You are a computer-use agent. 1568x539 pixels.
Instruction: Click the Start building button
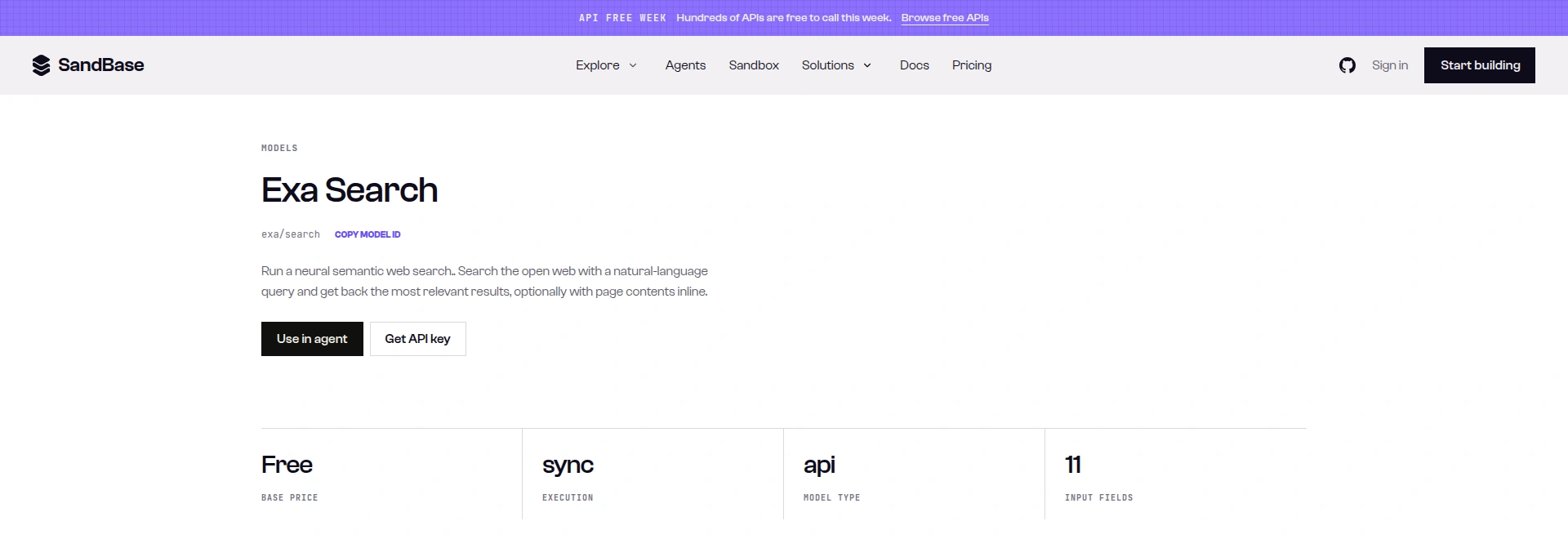coord(1480,65)
